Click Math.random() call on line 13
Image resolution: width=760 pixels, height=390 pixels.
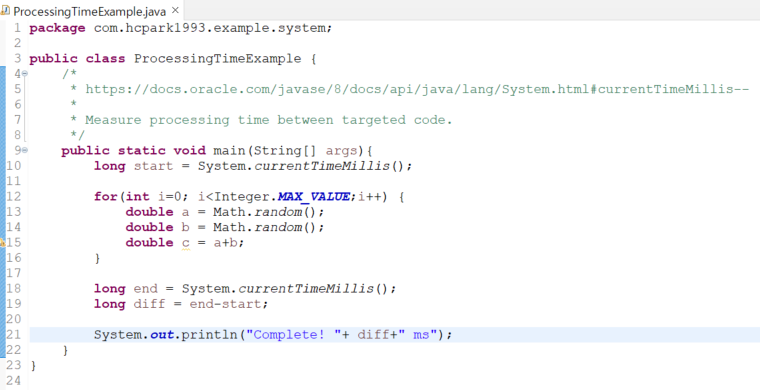click(266, 212)
